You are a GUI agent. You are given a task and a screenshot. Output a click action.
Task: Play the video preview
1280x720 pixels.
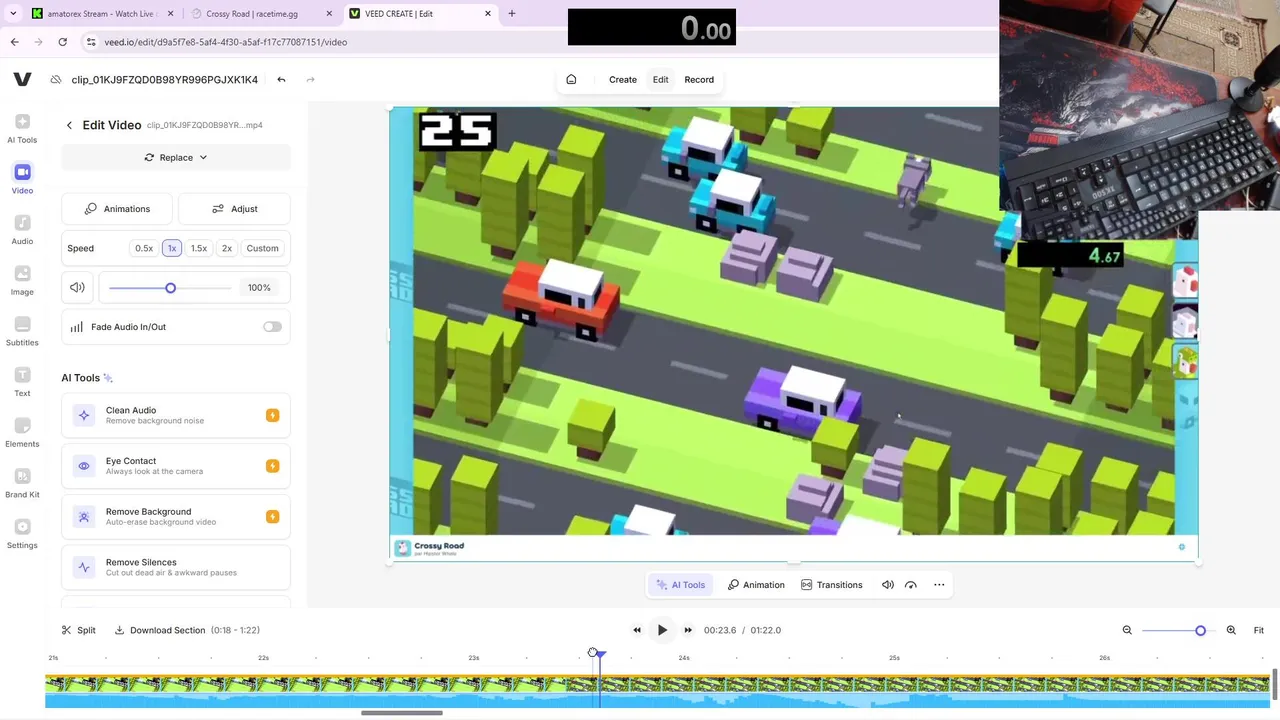(x=662, y=630)
